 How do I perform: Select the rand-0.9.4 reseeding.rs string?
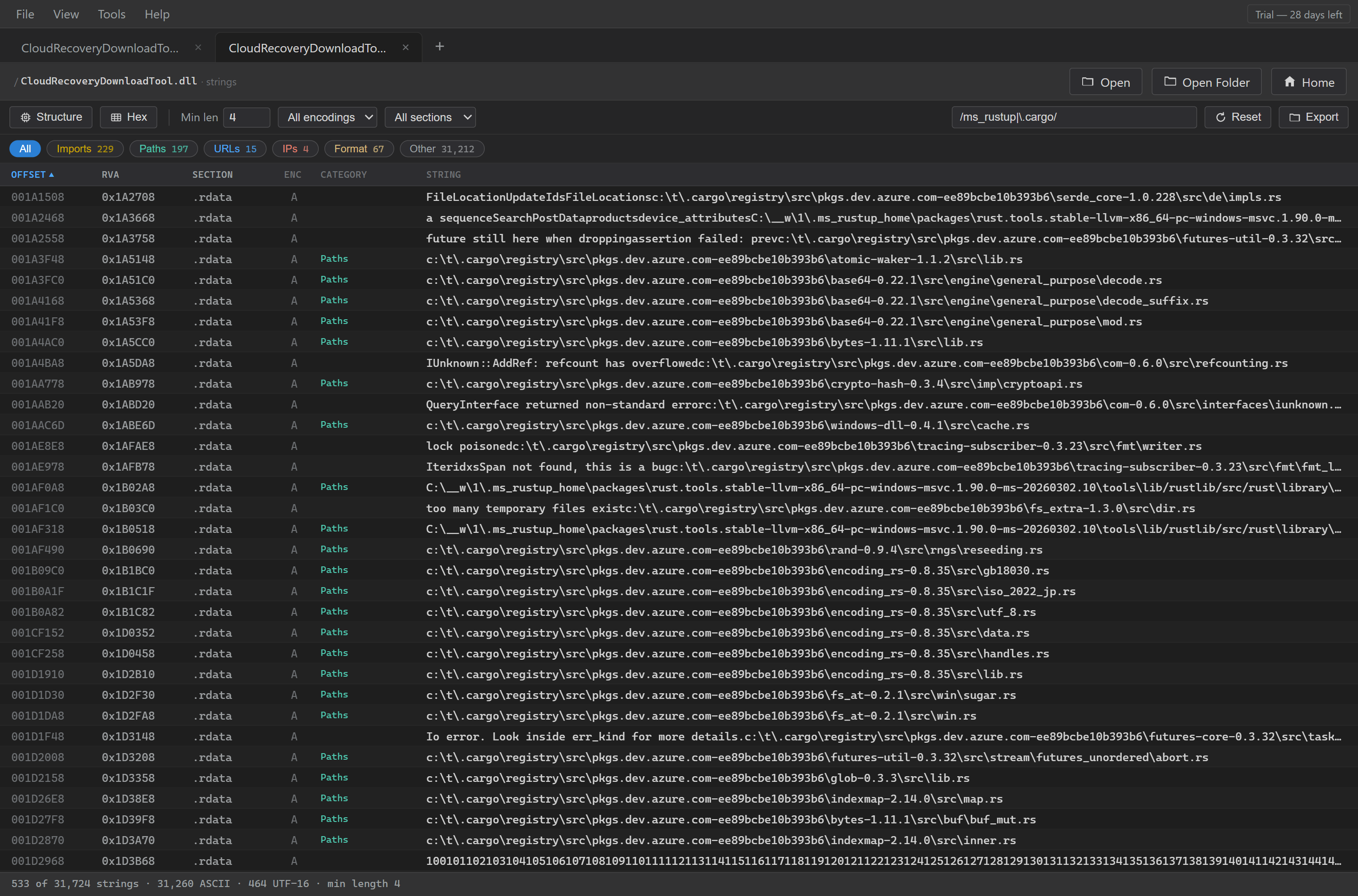coord(734,550)
